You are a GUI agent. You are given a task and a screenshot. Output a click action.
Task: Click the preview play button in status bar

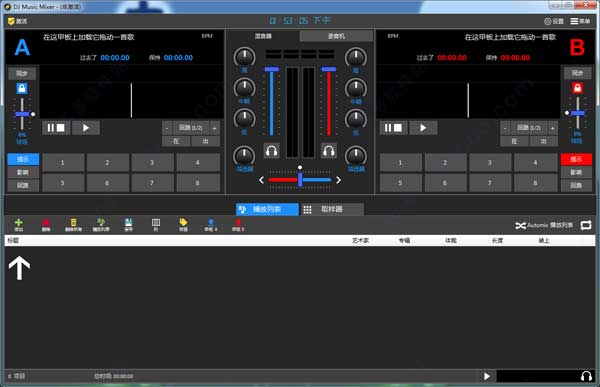487,376
